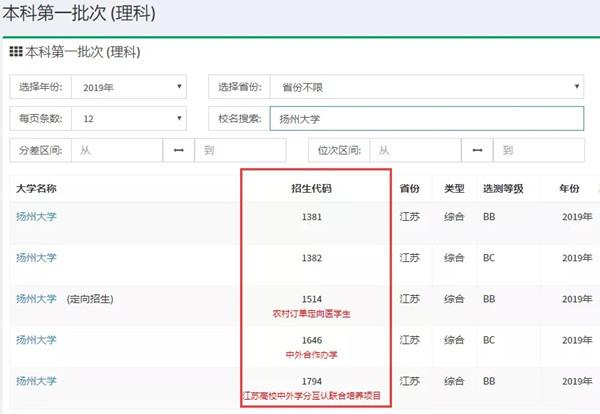Select the code cell 1381
600x414 pixels.
click(x=312, y=217)
